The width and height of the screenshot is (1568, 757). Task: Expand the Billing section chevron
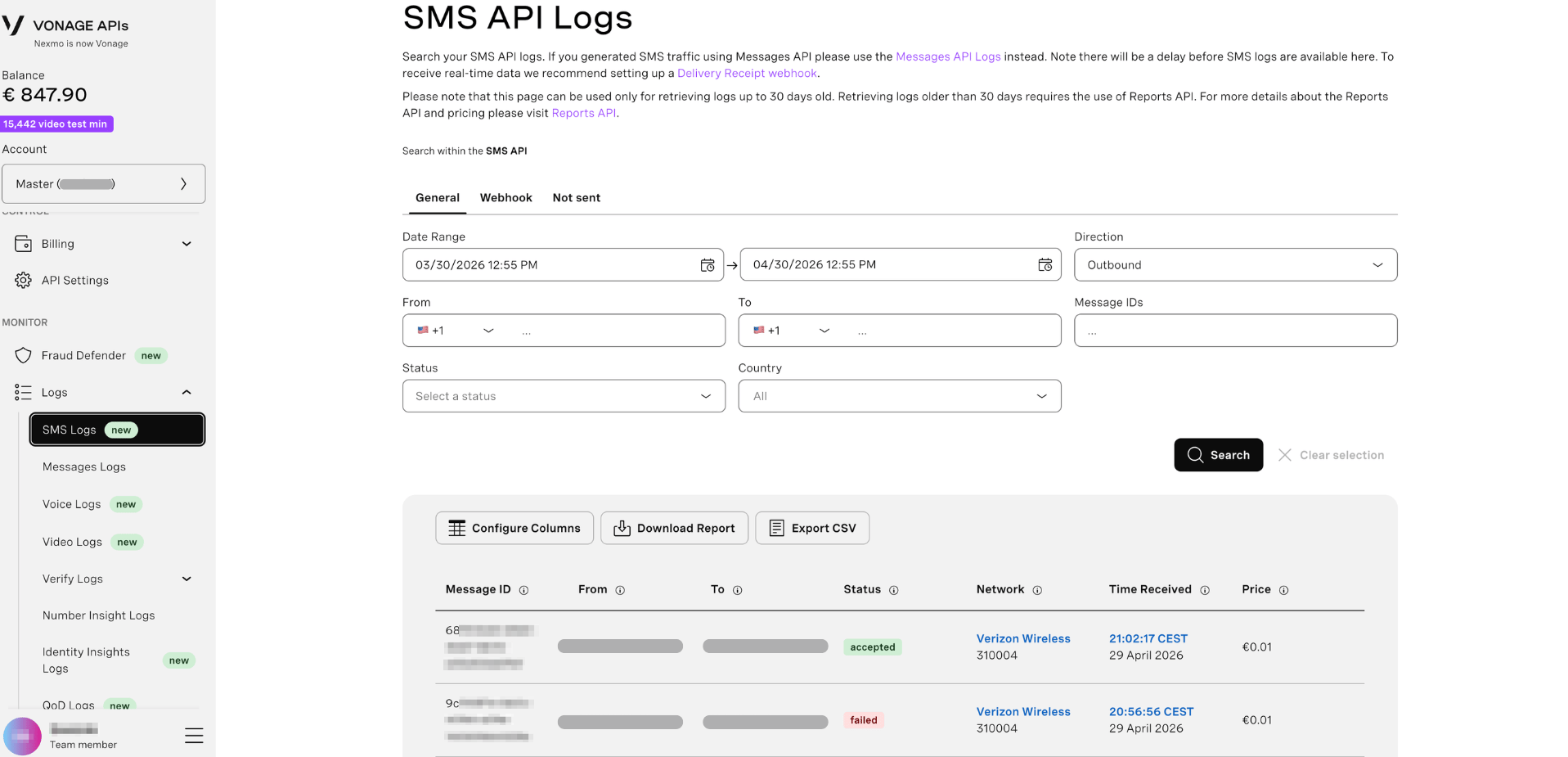[186, 244]
